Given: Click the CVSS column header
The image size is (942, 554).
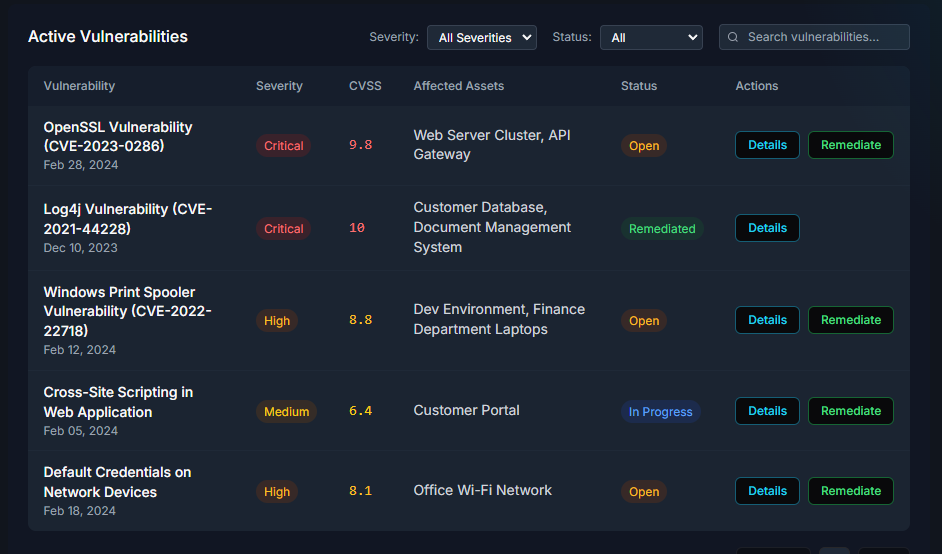Looking at the screenshot, I should coord(364,86).
